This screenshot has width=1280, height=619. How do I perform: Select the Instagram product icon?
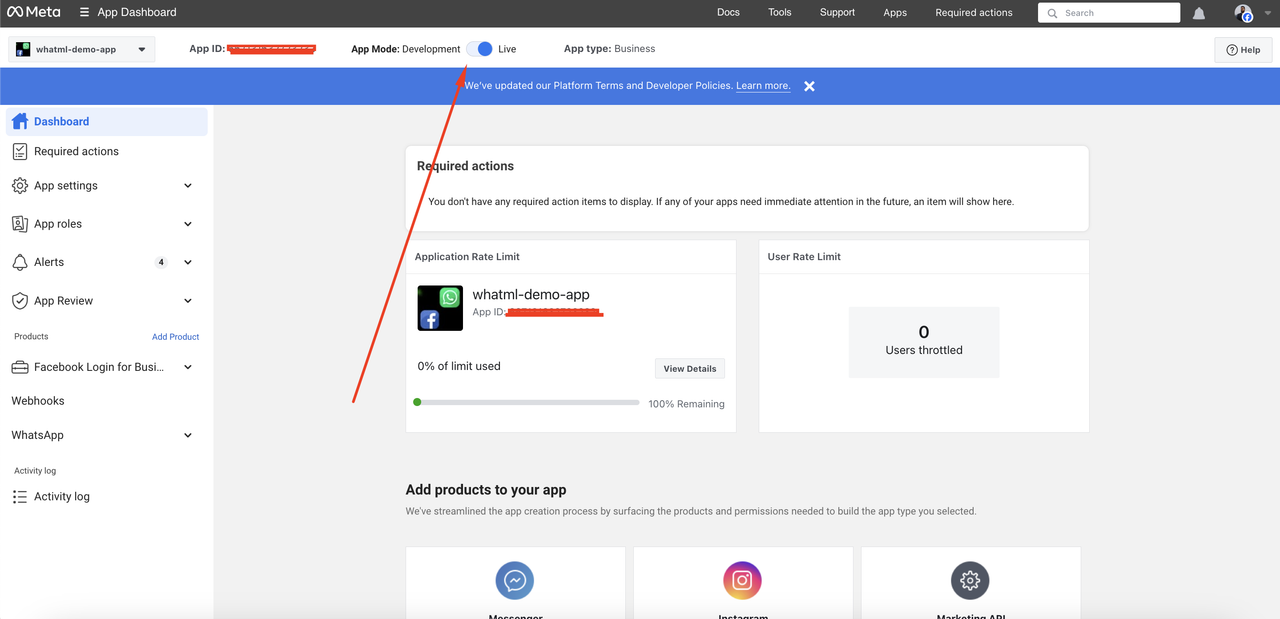(x=742, y=580)
